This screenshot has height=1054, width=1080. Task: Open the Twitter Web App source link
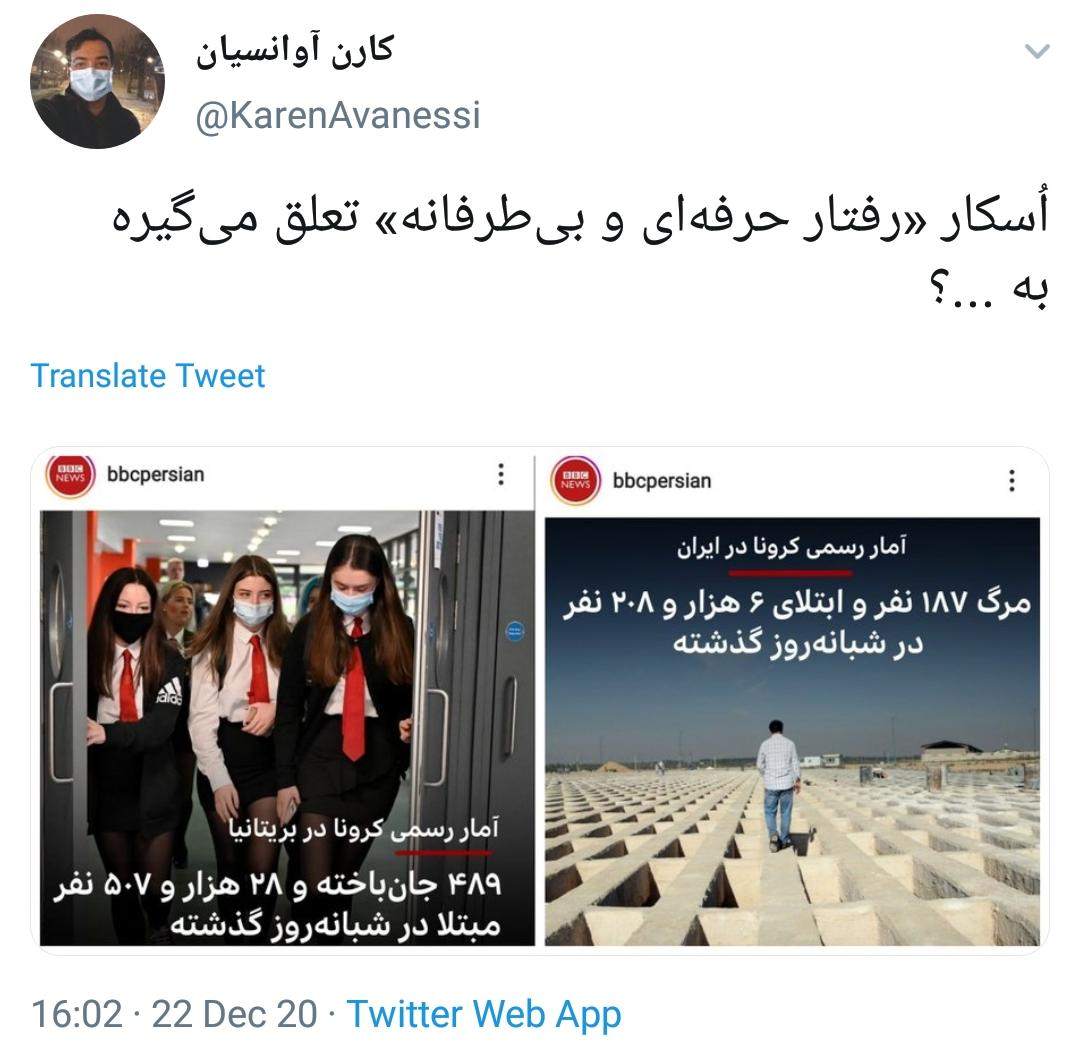[x=484, y=1014]
